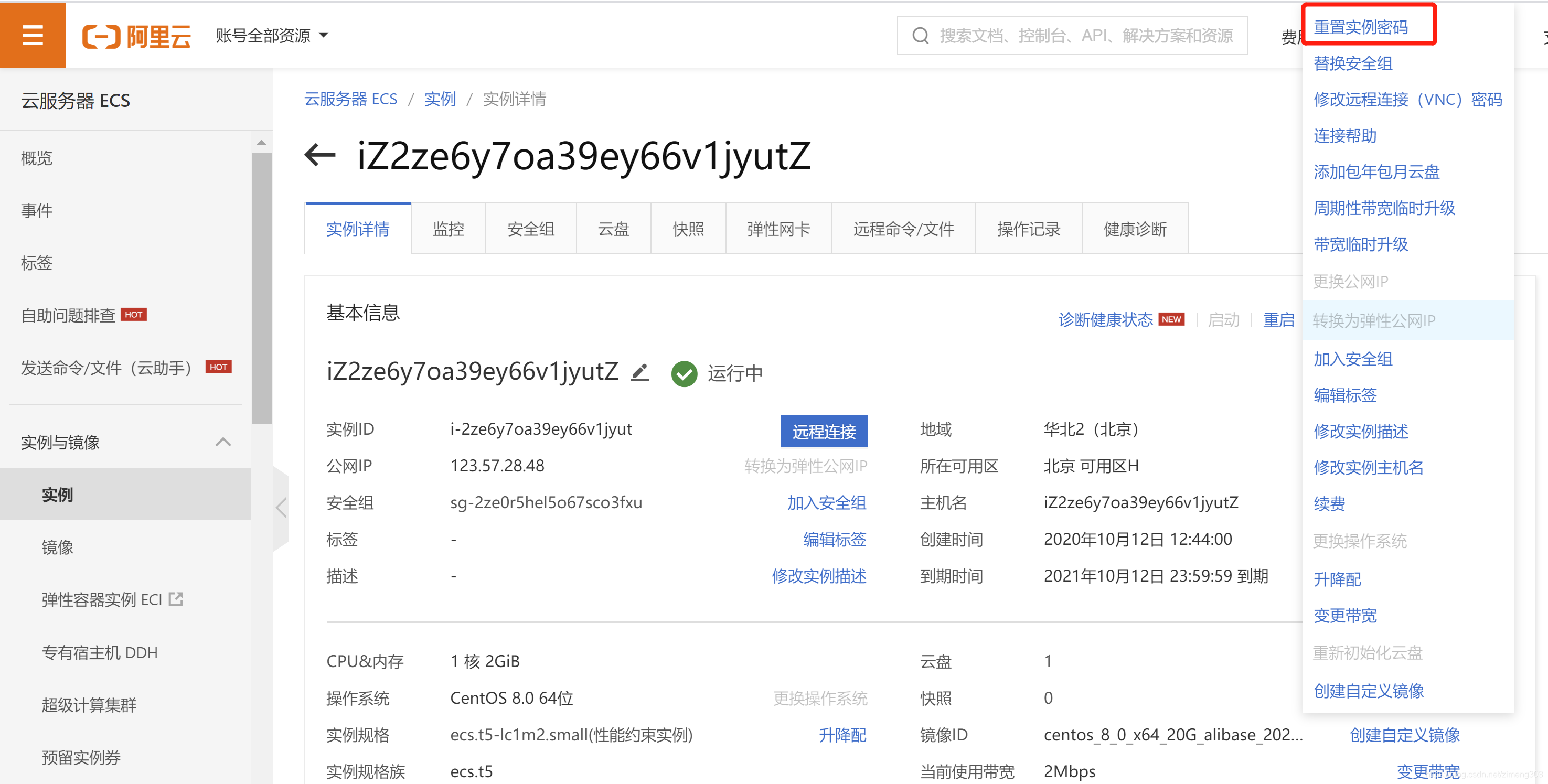Choose 重置实例密码 from the menu
Screen dimensions: 1548x784
point(1361,27)
